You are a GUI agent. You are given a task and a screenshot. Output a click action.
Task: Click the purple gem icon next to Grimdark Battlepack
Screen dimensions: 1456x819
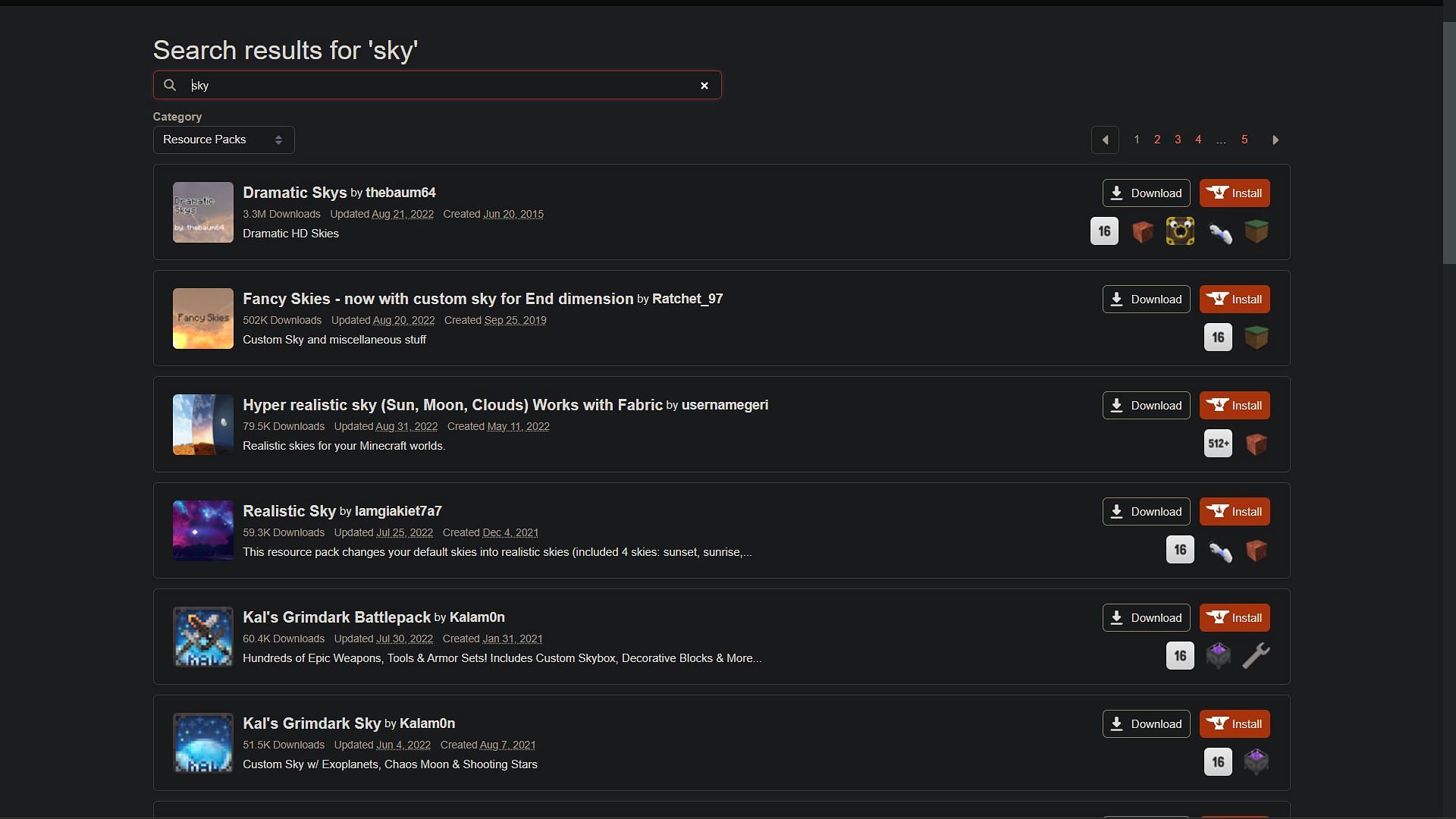(x=1218, y=655)
